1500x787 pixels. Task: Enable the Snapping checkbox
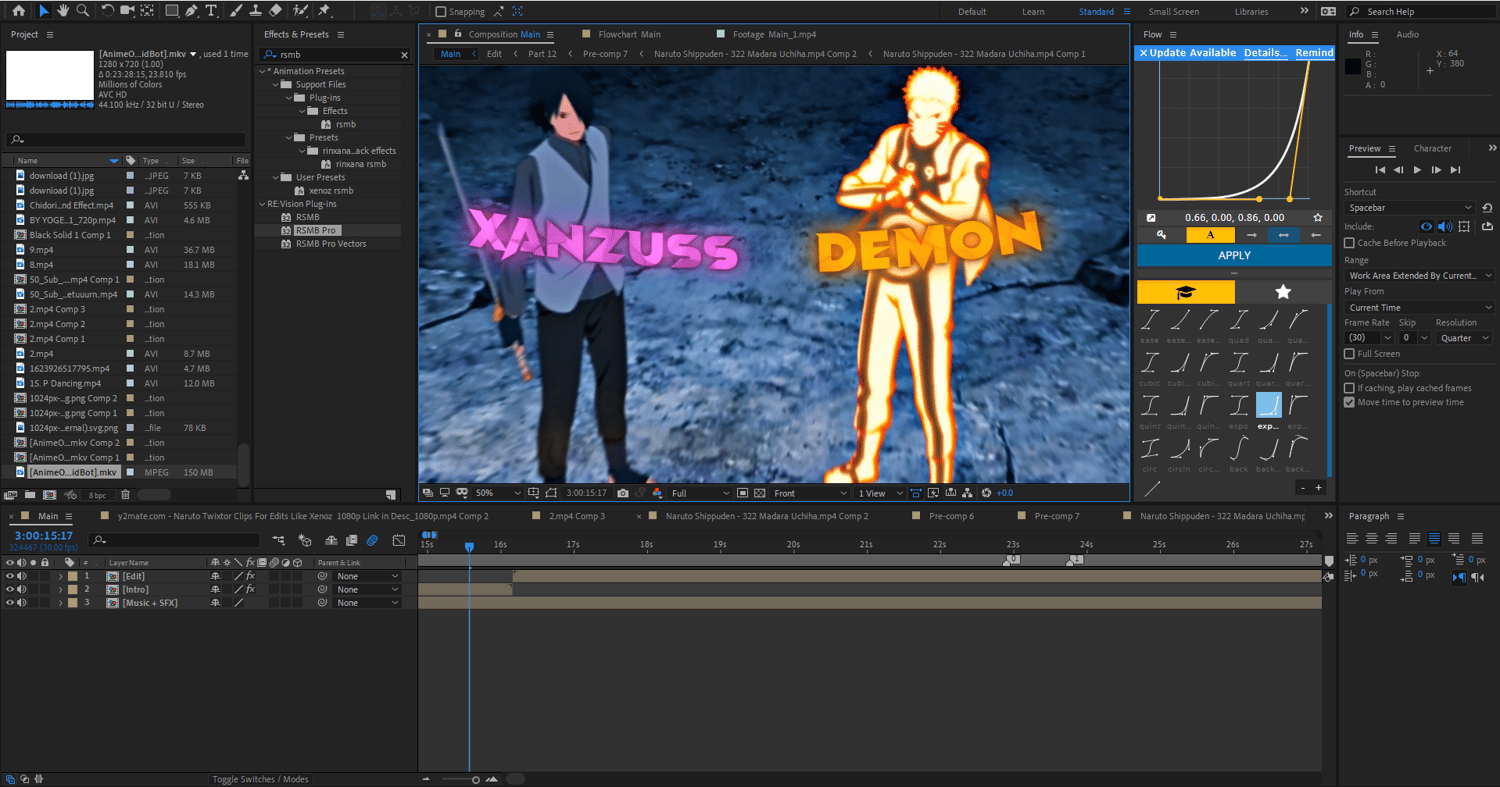(441, 12)
